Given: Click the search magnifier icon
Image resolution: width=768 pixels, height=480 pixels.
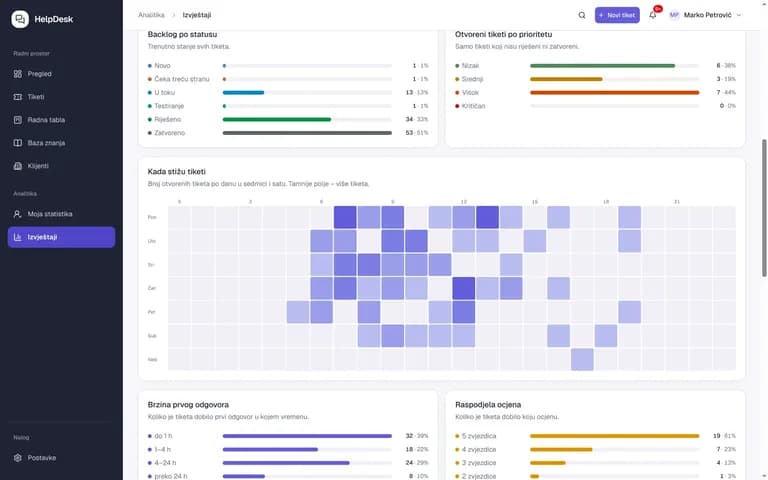Looking at the screenshot, I should pyautogui.click(x=582, y=15).
